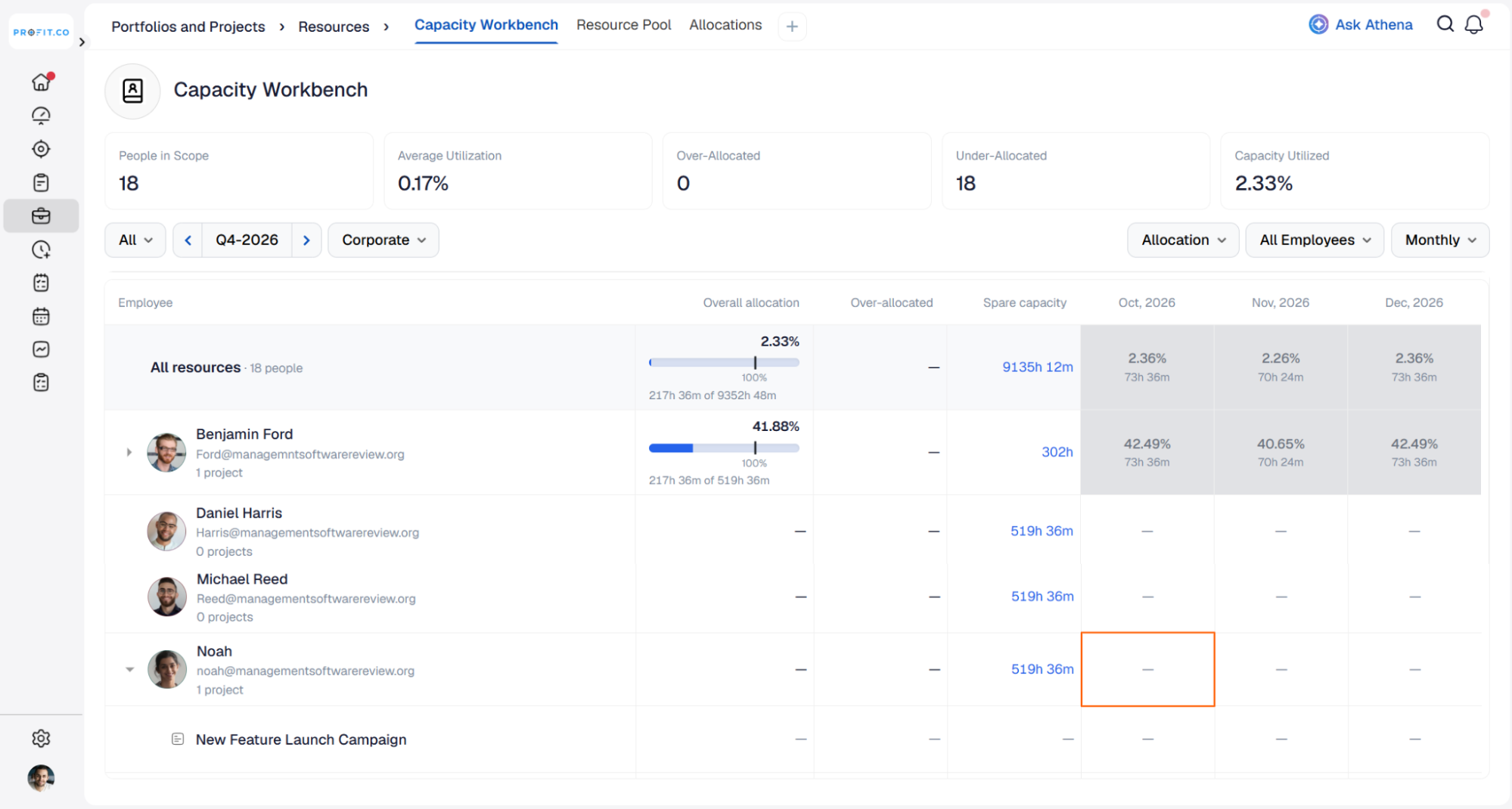Switch to the Allocations tab
Viewport: 1512px width, 809px height.
[725, 25]
